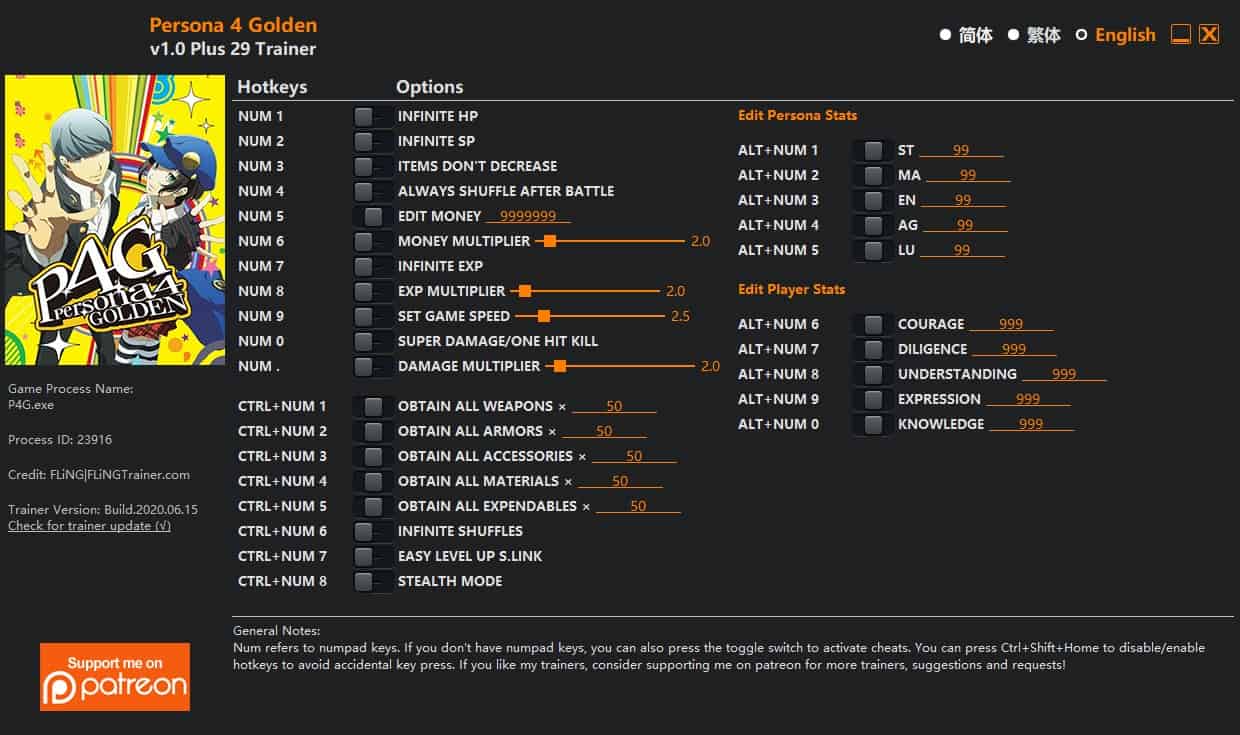Minimize the trainer window
Image resolution: width=1240 pixels, height=735 pixels.
pos(1181,35)
